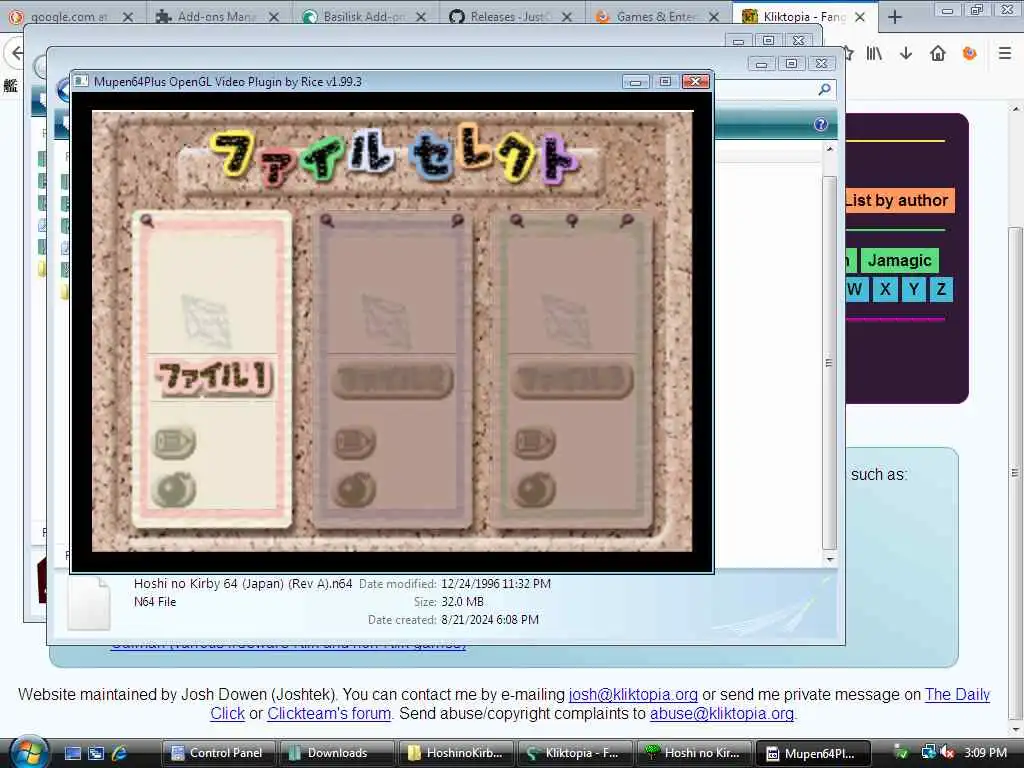This screenshot has height=768, width=1024.
Task: Click the crystal shard in File 1 card
Action: click(x=207, y=321)
